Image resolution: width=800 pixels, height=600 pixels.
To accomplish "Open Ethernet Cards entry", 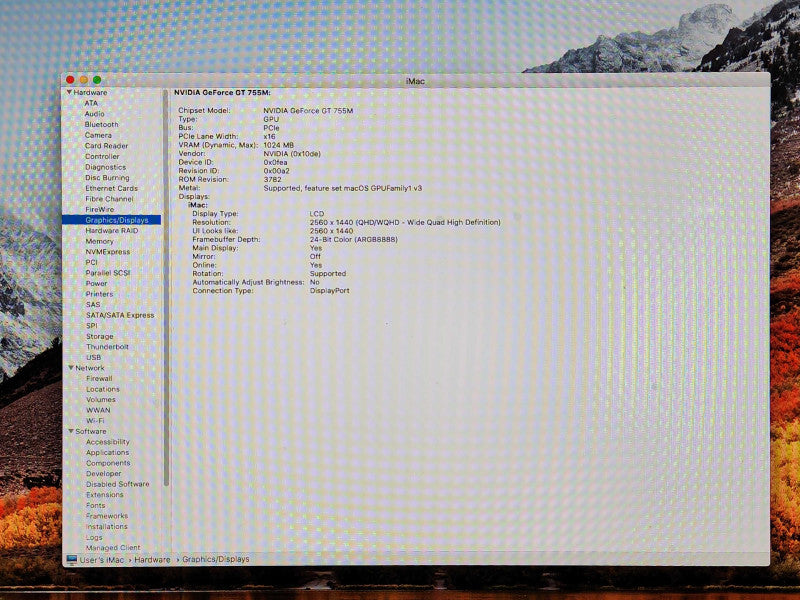I will [111, 188].
